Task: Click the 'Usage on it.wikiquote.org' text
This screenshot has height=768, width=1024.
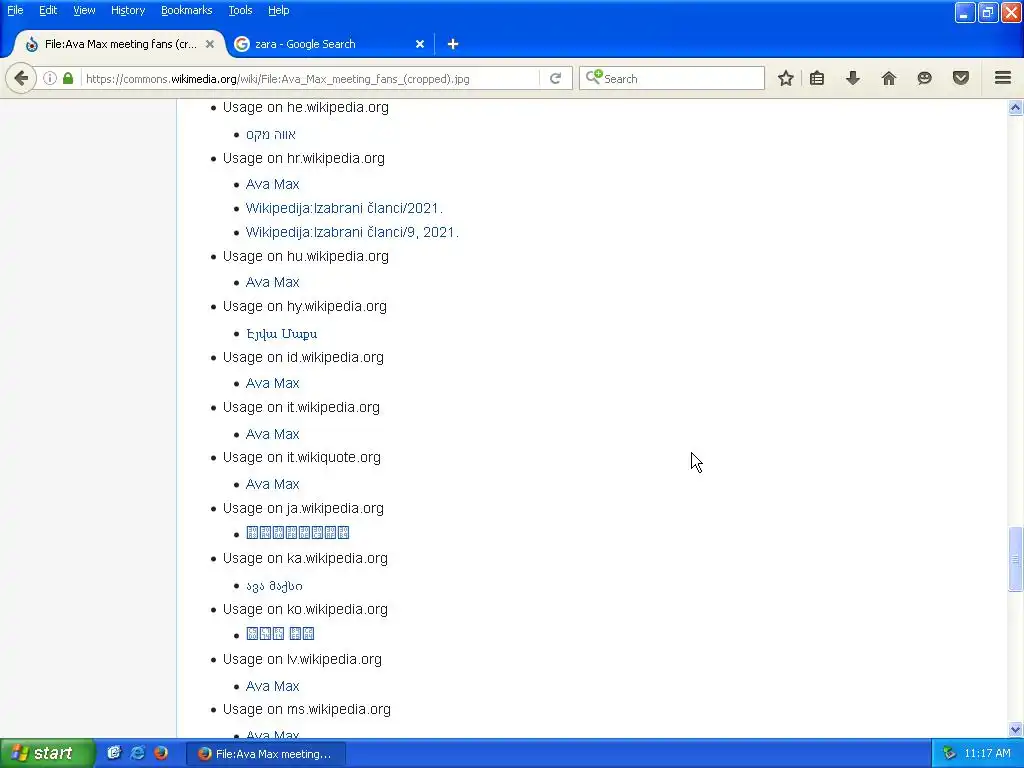Action: [302, 457]
